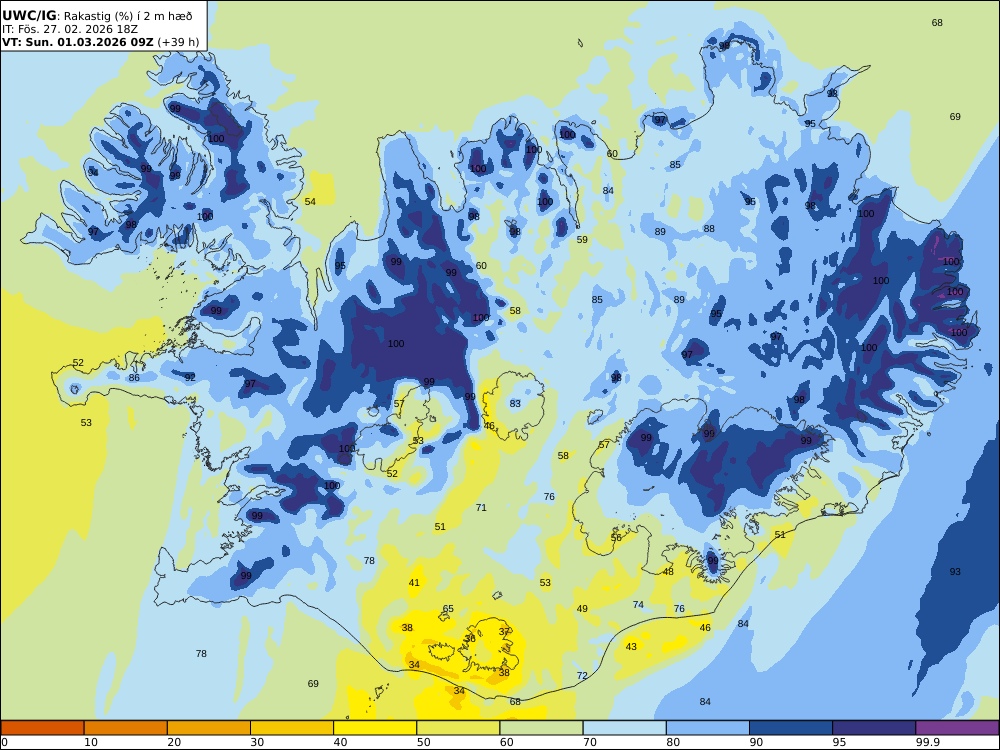
Task: Click the legend tick label '20'
Action: pyautogui.click(x=174, y=742)
